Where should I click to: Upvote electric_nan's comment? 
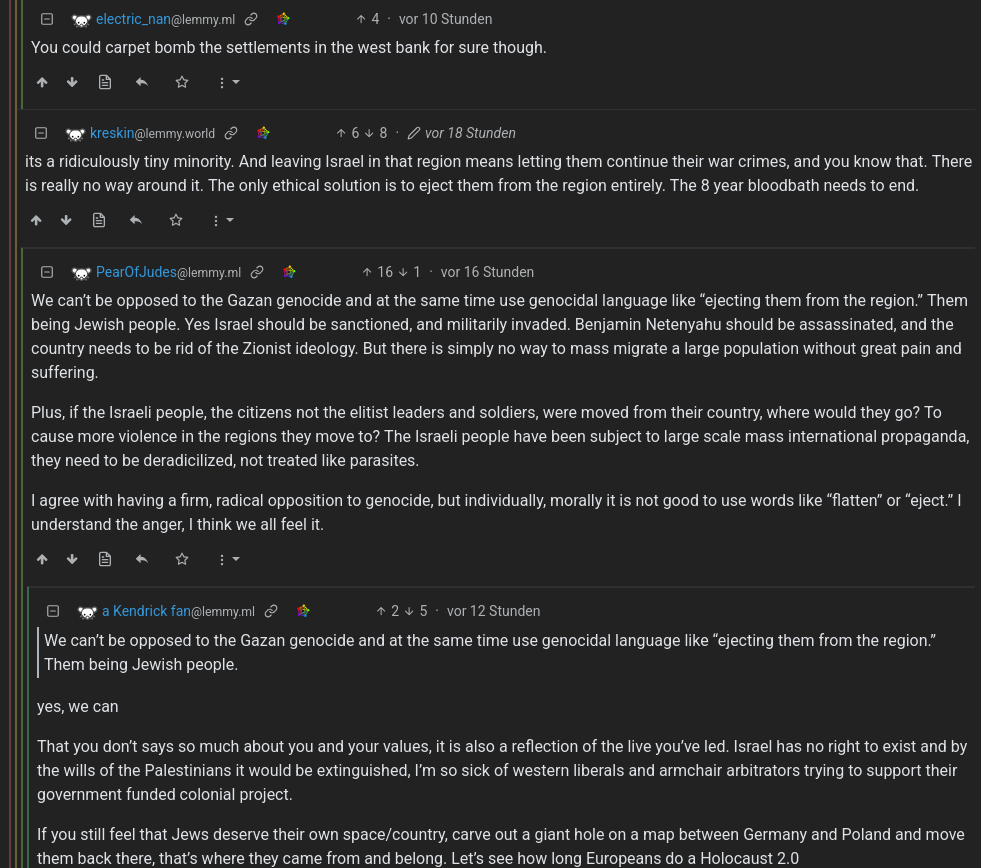(x=42, y=82)
